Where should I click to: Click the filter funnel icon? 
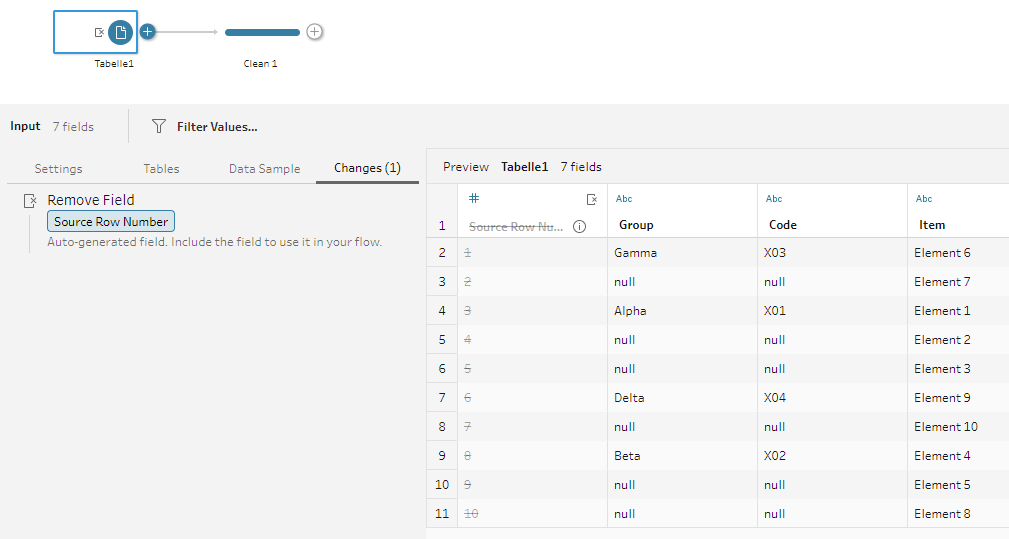coord(158,126)
